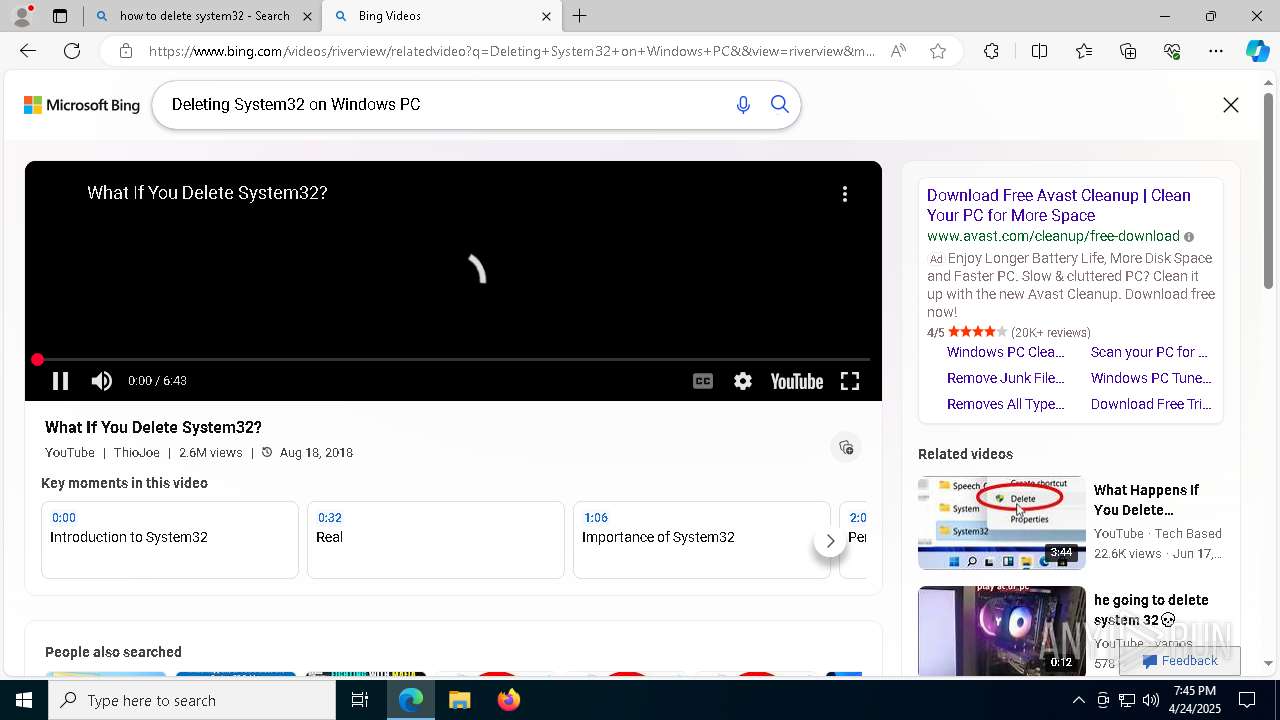
Task: Open Browser essentials heart icon
Action: point(1172,51)
